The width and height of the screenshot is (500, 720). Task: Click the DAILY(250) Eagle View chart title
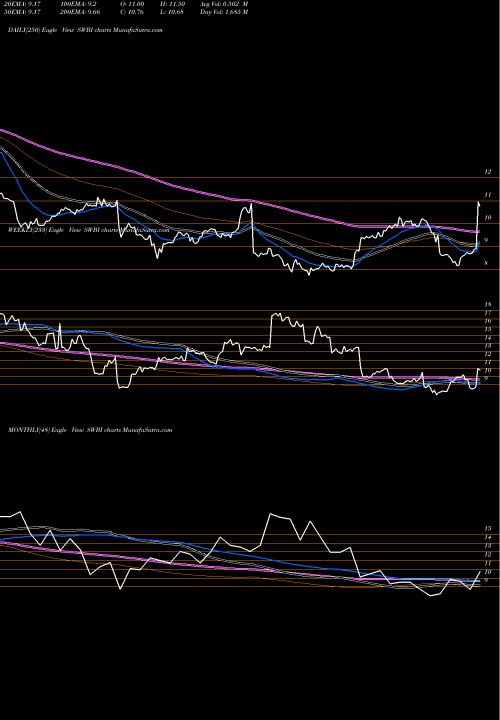[85, 30]
